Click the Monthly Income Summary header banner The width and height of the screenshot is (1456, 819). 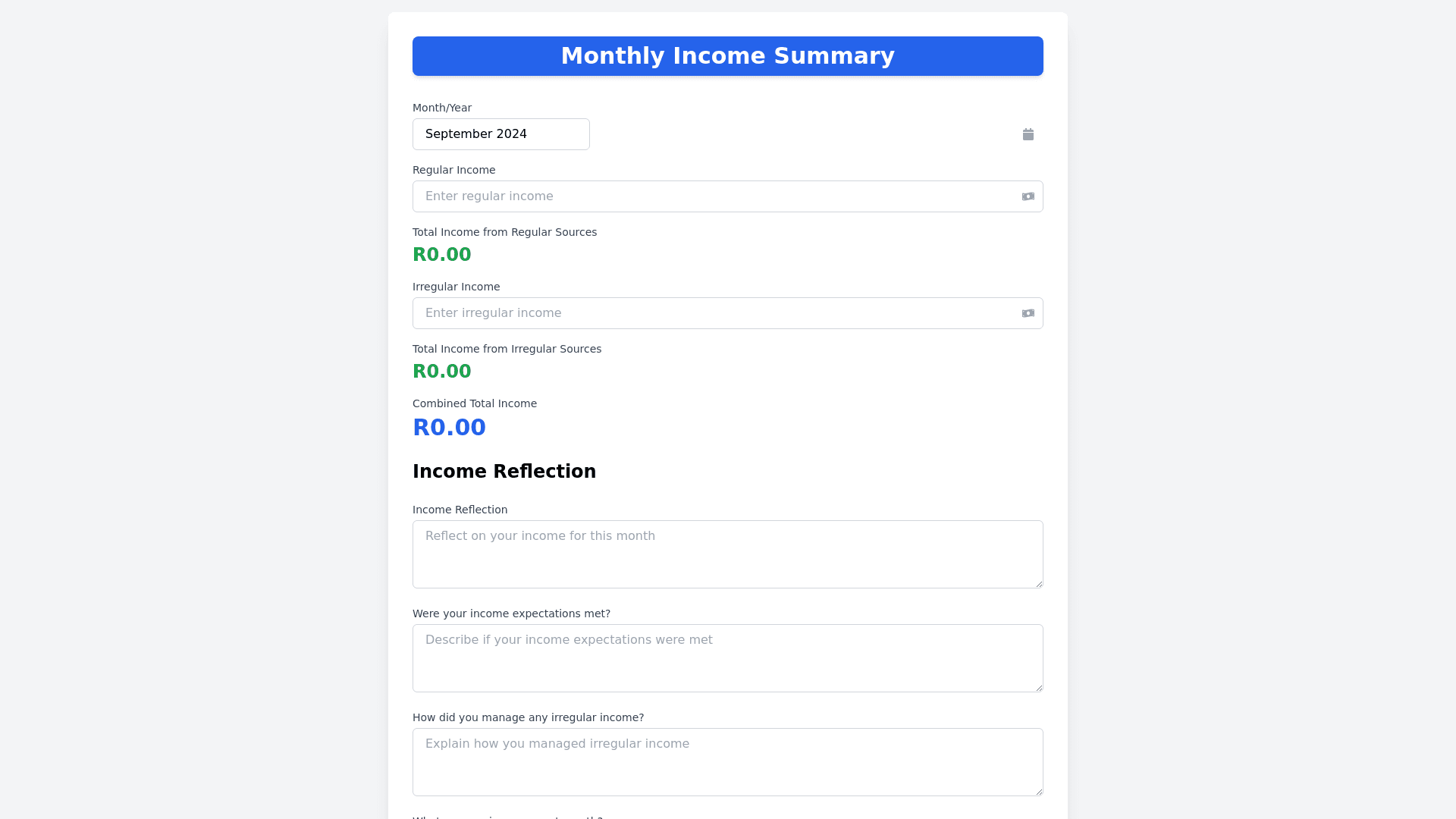pos(727,56)
